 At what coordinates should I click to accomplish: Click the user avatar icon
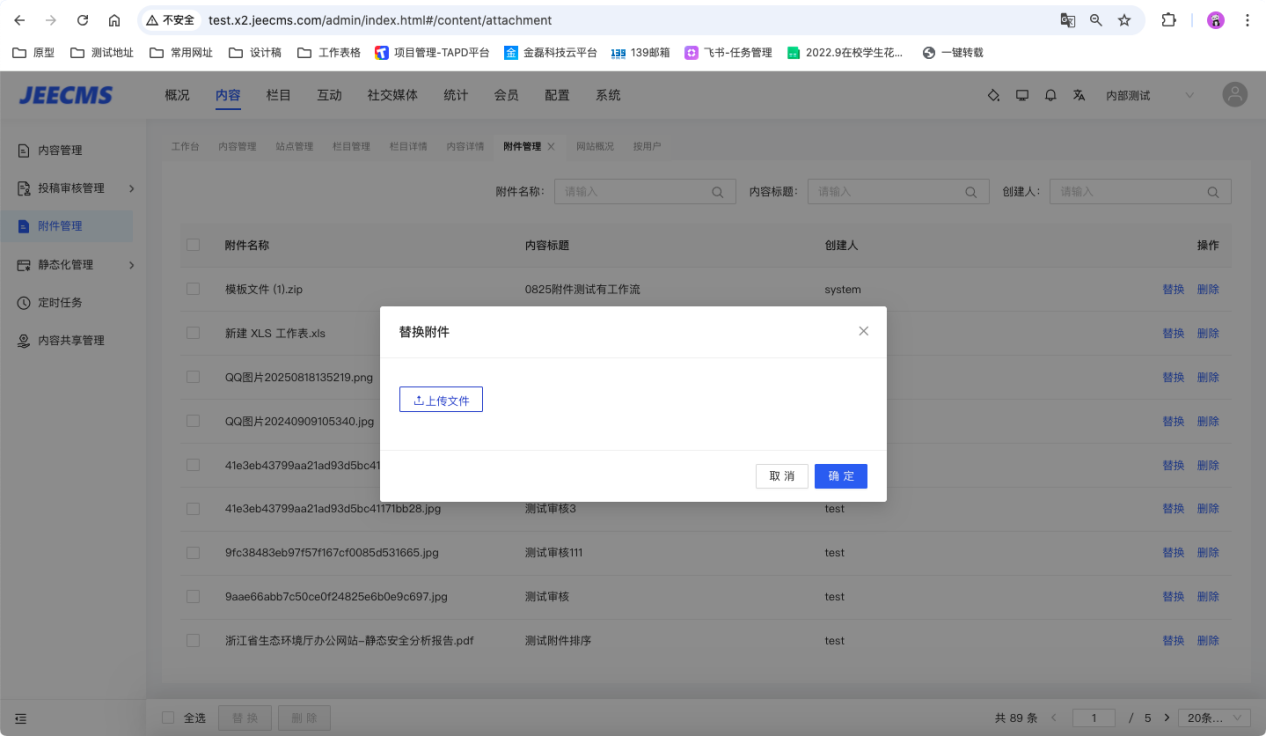pos(1235,95)
